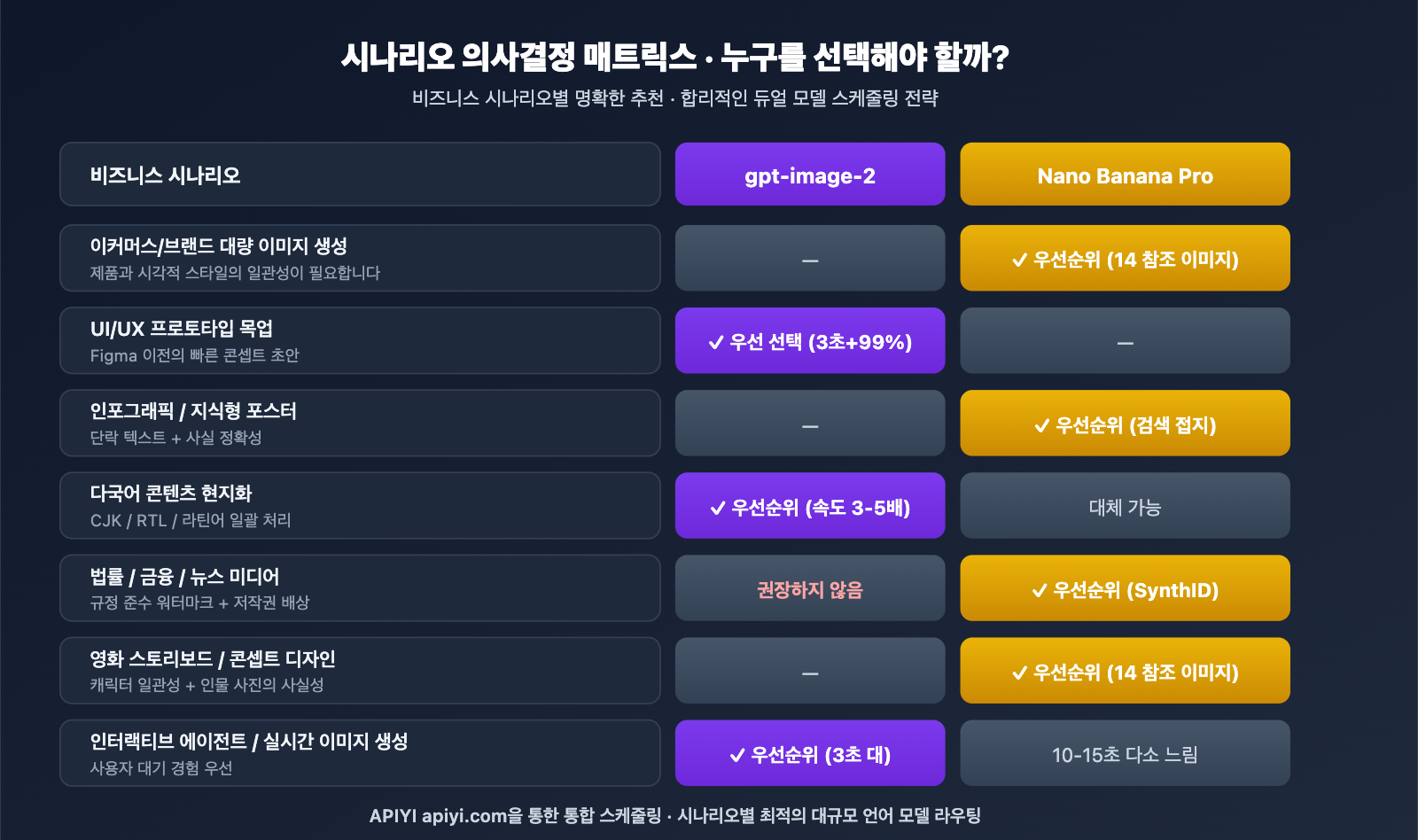Screen dimensions: 1418x840
Task: Click the 대체 가능 cell
Action: click(x=1125, y=507)
